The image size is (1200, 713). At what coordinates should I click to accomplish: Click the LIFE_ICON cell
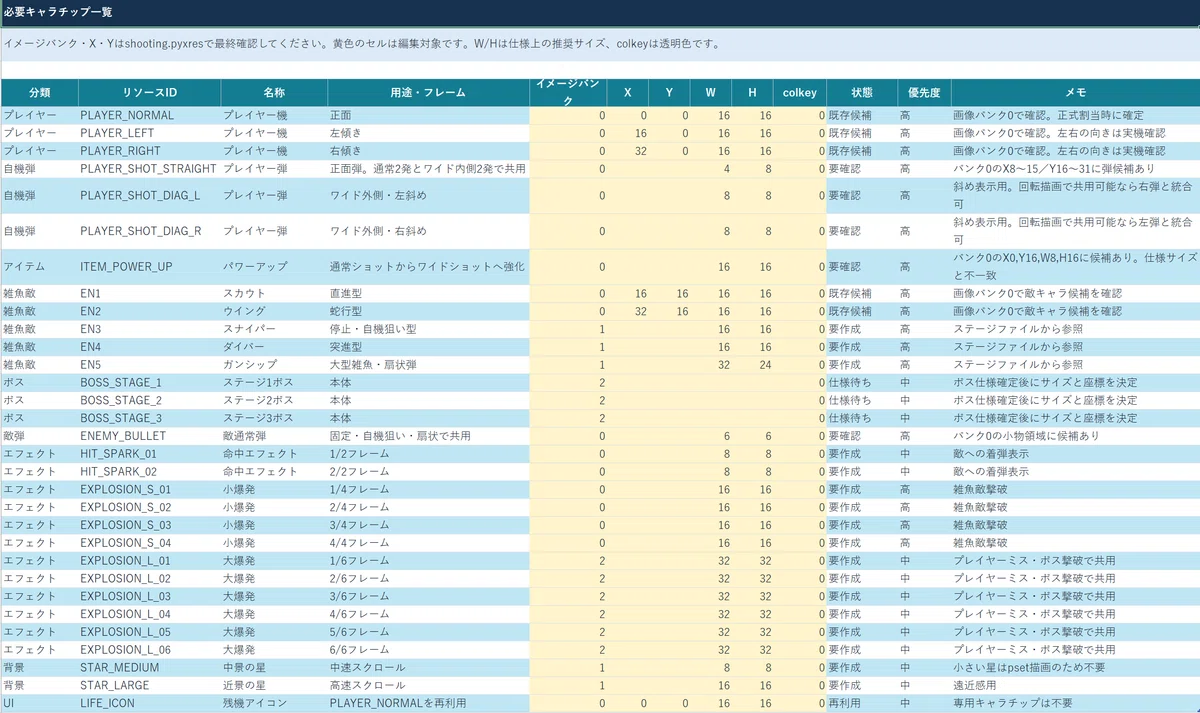pos(149,703)
